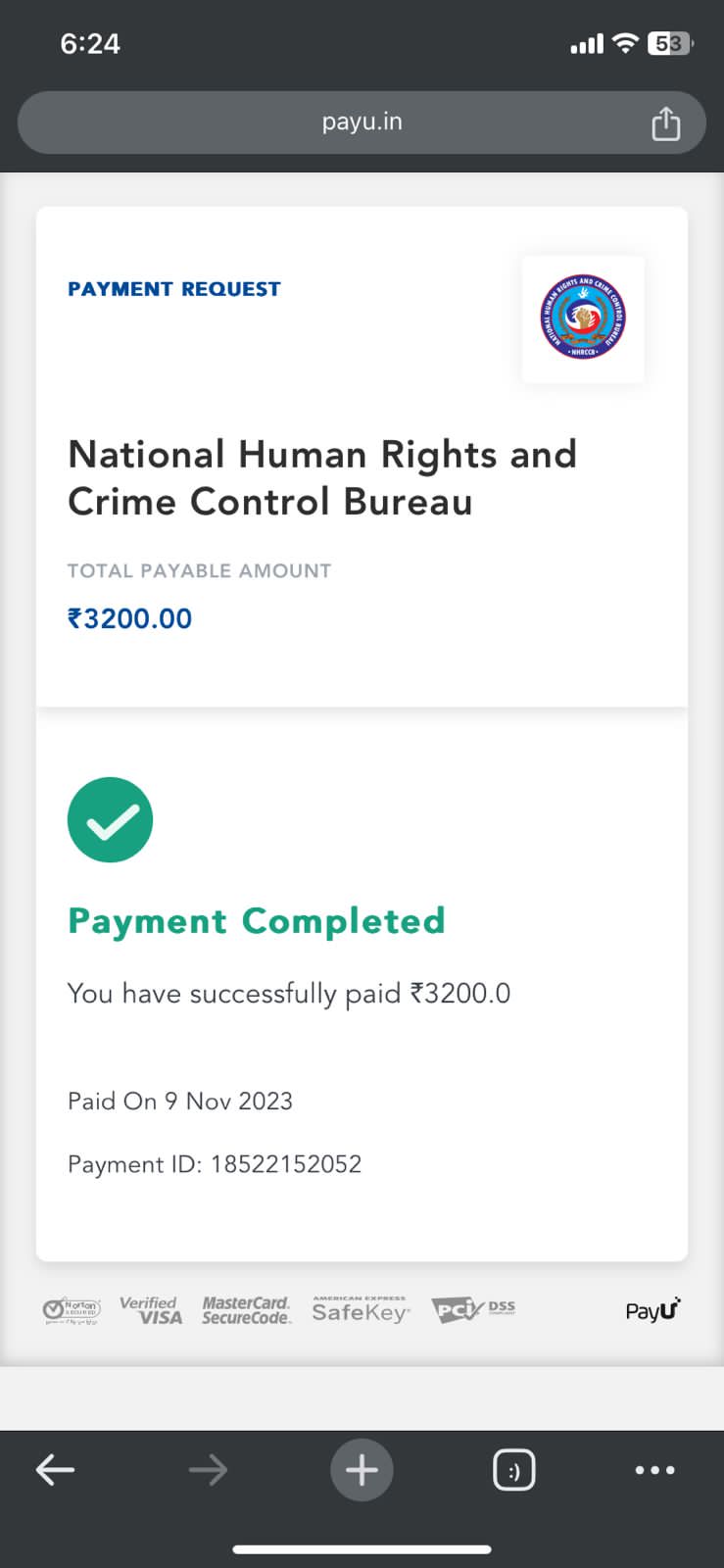Viewport: 724px width, 1568px height.
Task: Go back with the left arrow
Action: coord(56,1469)
